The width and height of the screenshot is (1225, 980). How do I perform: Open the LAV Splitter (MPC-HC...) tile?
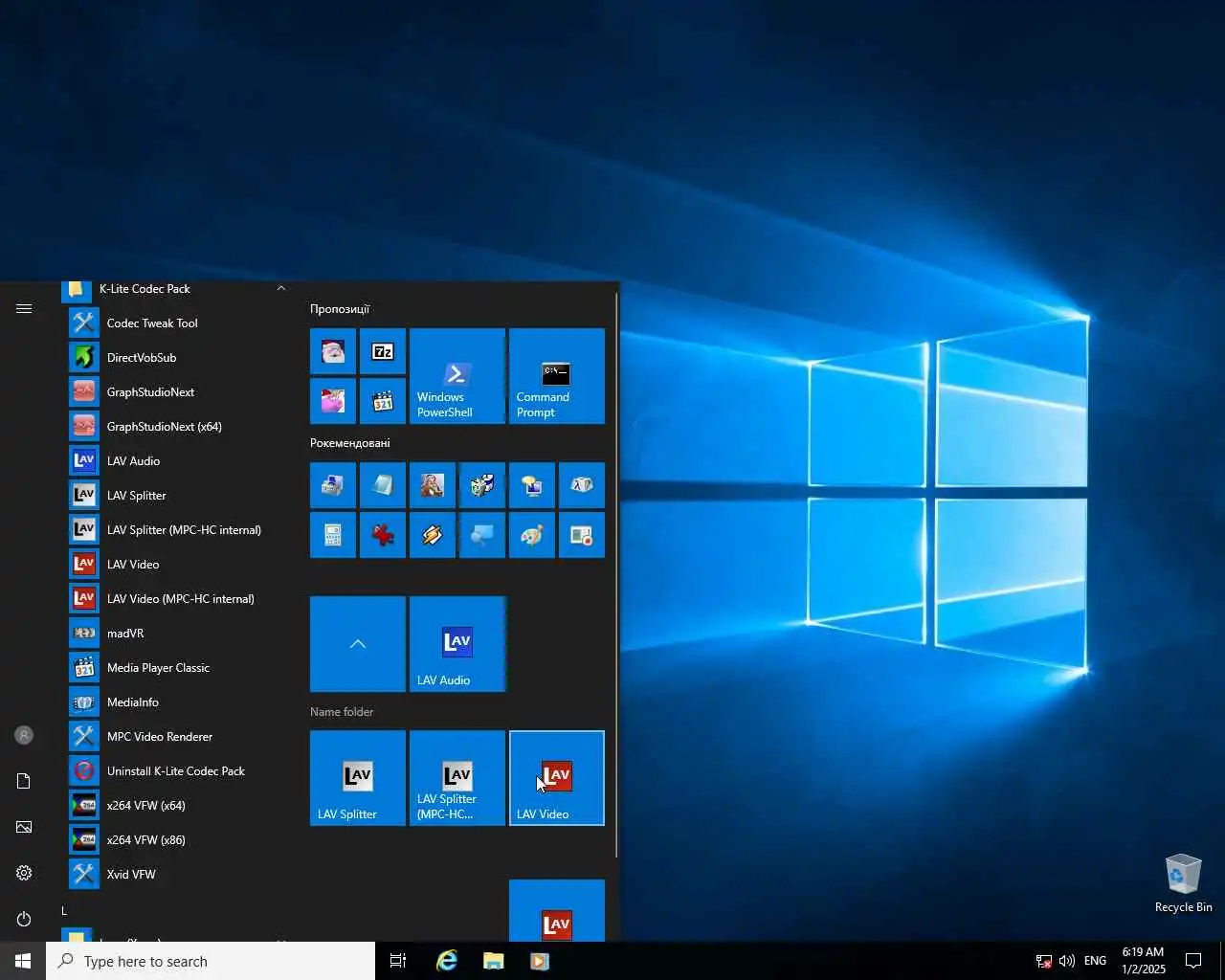(457, 778)
